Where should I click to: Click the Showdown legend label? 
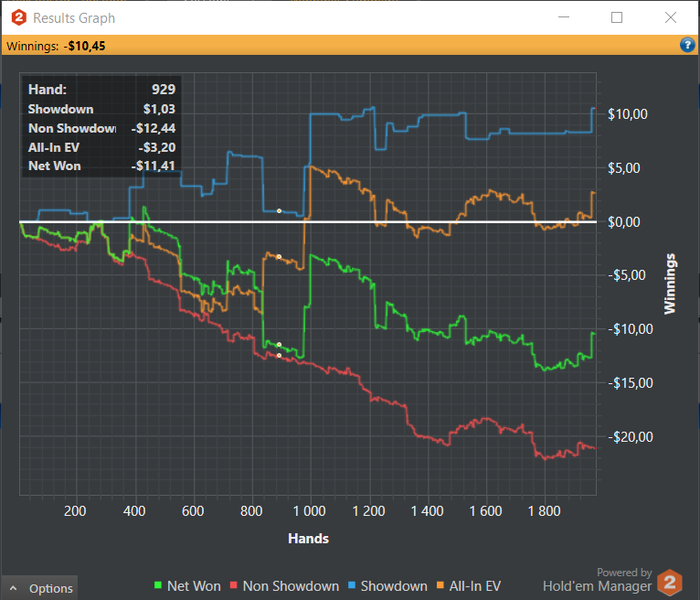[x=394, y=586]
